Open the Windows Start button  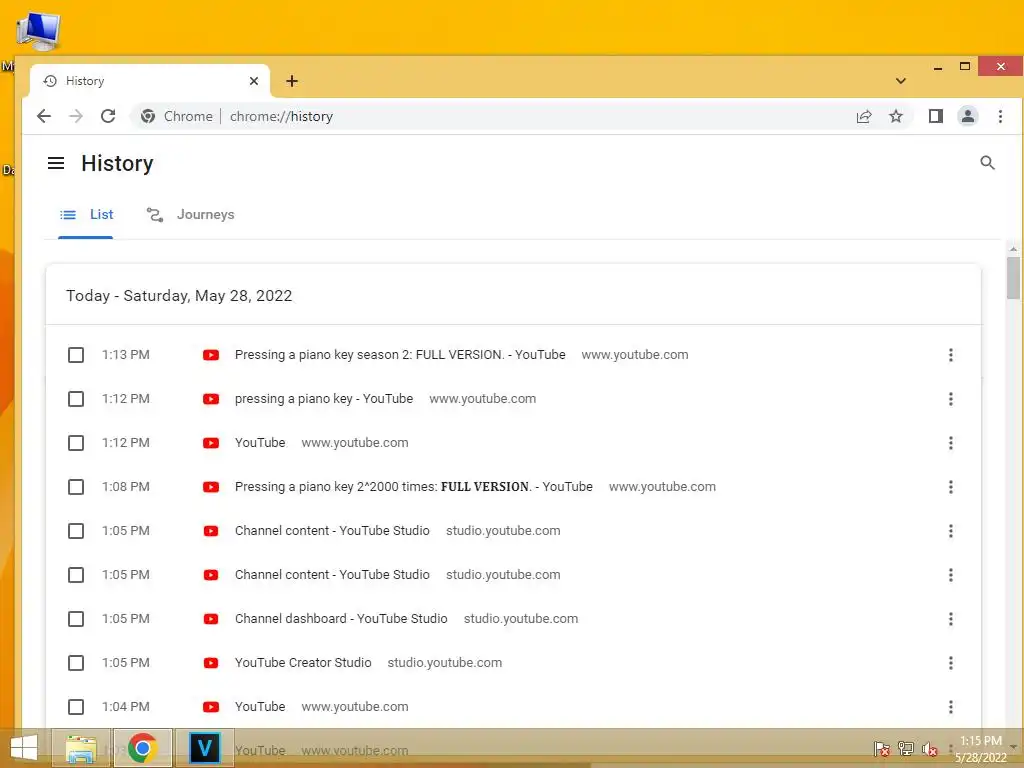[x=24, y=748]
